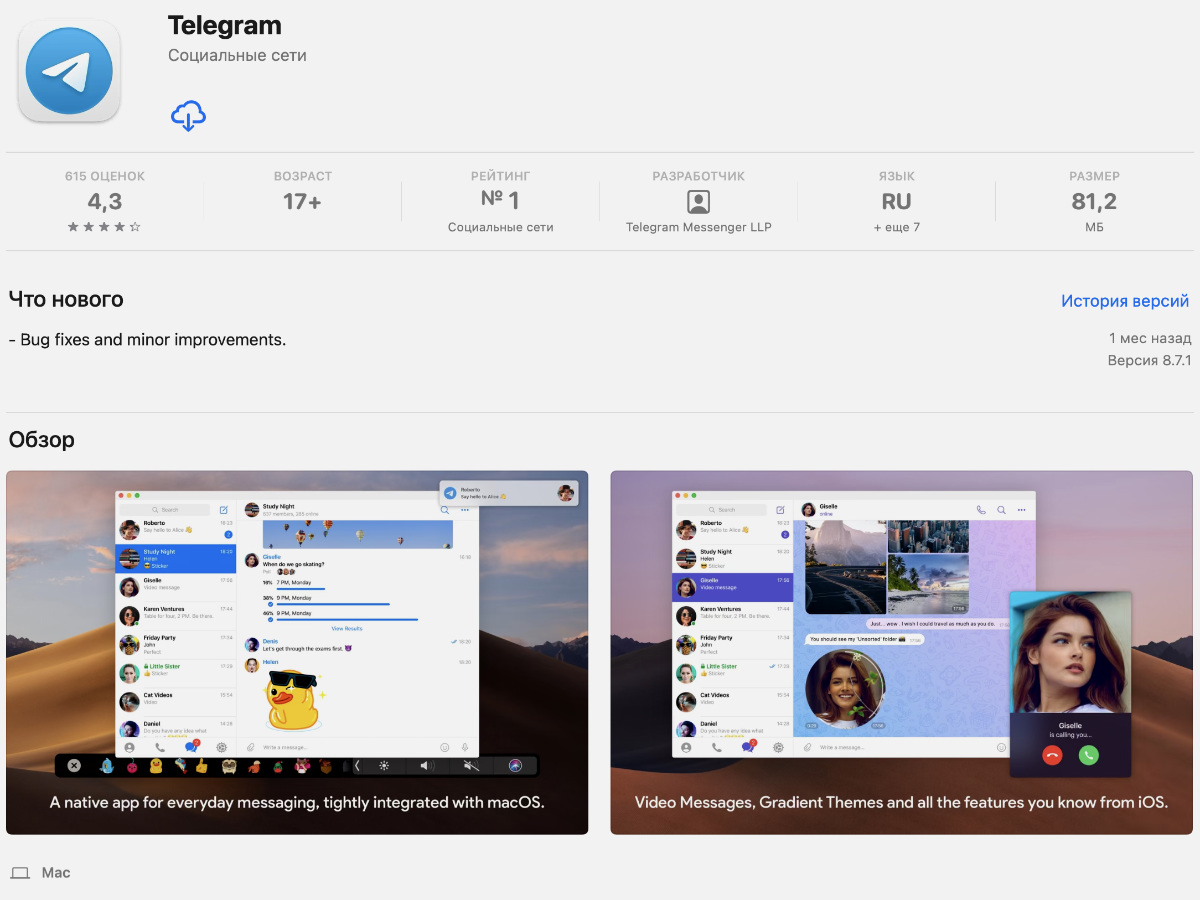This screenshot has height=900, width=1200.
Task: Click the star rating row under 4,3
Action: pos(105,227)
